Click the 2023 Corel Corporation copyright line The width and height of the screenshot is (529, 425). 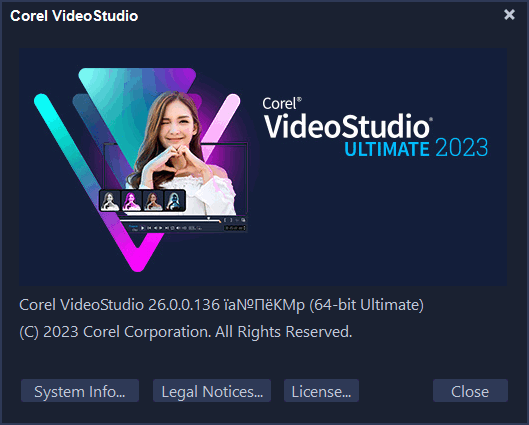[186, 332]
